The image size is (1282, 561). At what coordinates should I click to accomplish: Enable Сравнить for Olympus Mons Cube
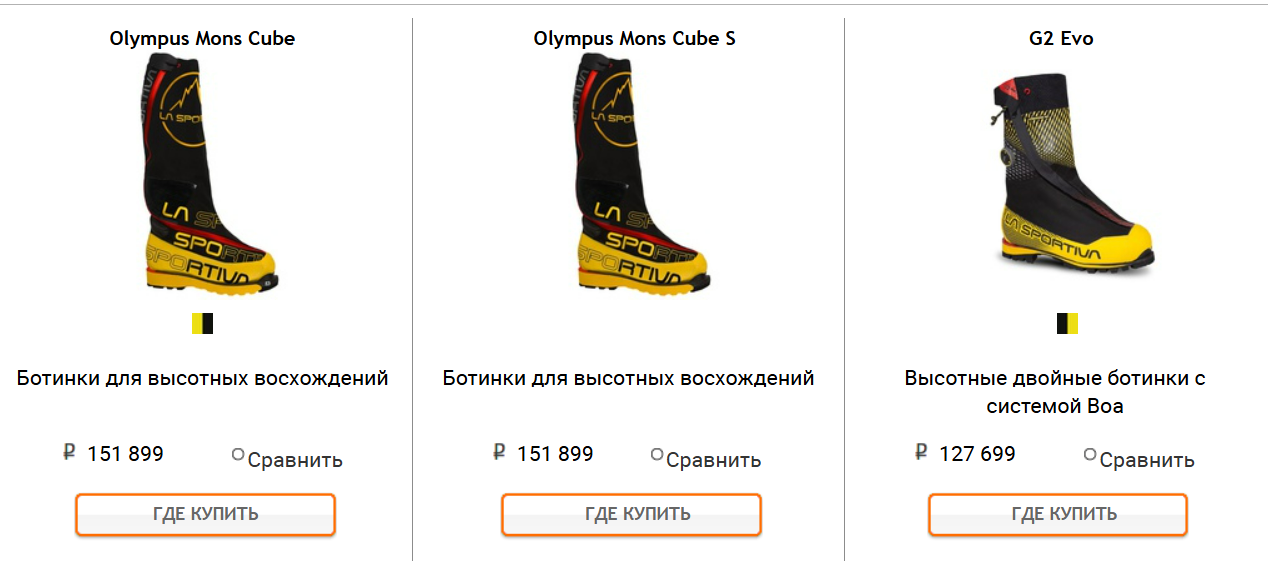click(x=238, y=455)
